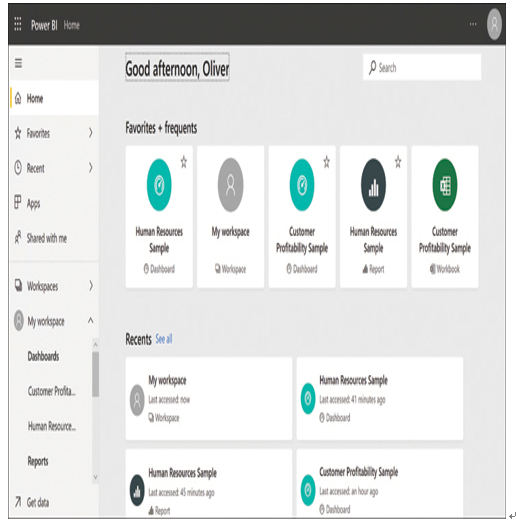
Task: Click the Apps grid icon
Action: (17, 202)
